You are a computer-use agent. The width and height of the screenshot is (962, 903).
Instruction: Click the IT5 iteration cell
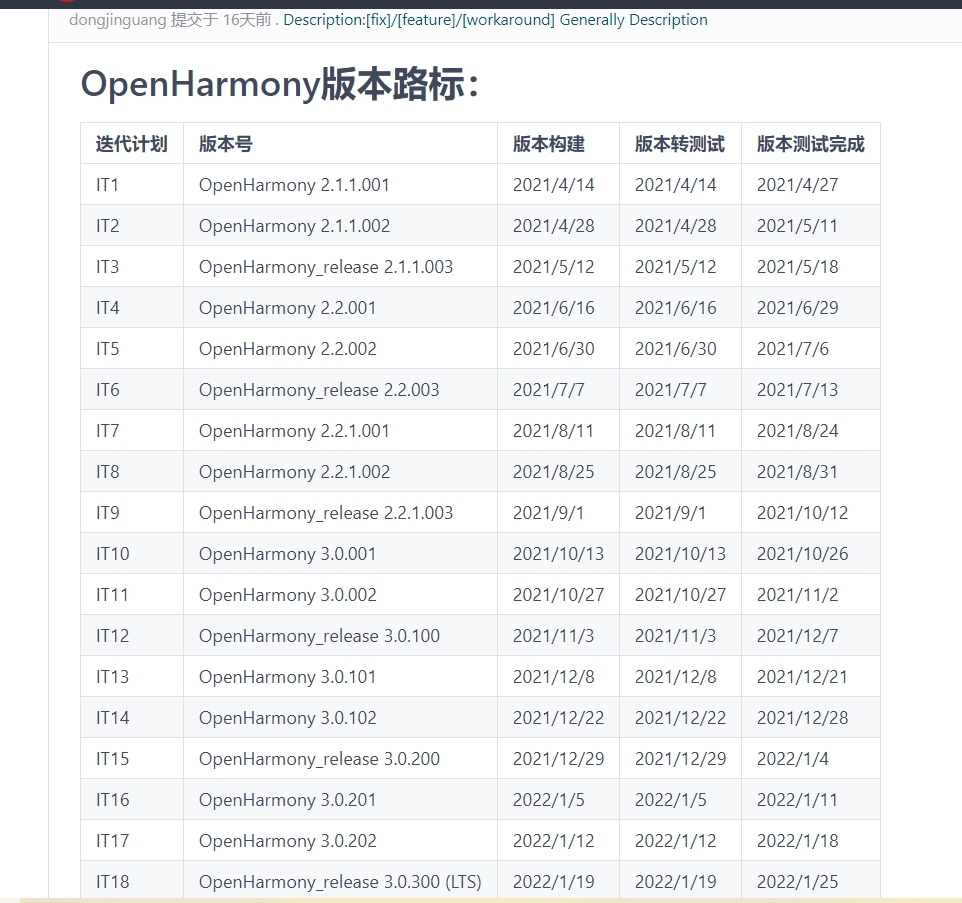108,349
